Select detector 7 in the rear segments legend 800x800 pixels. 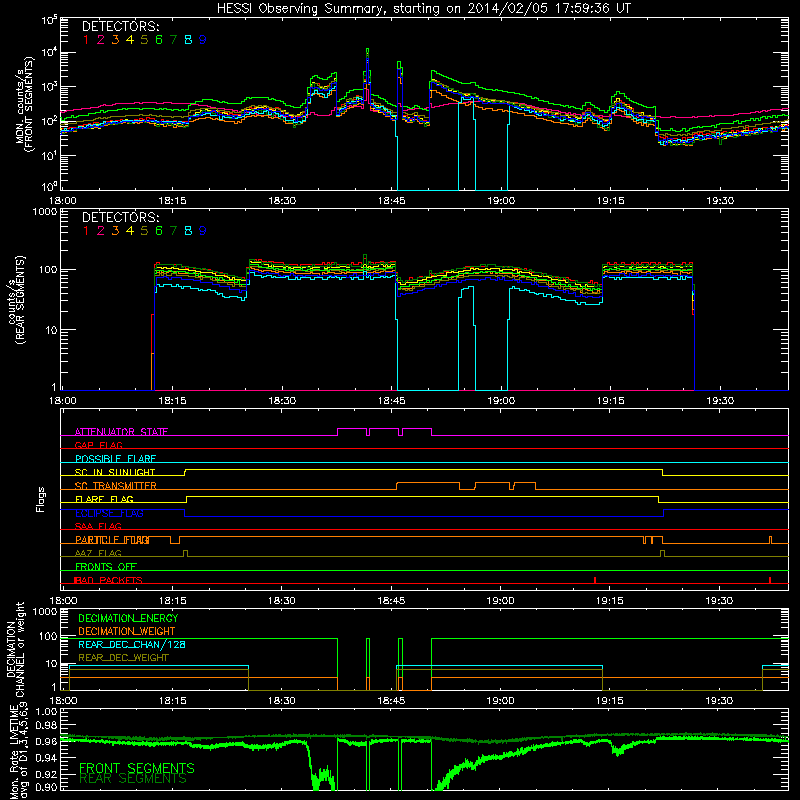[x=173, y=231]
